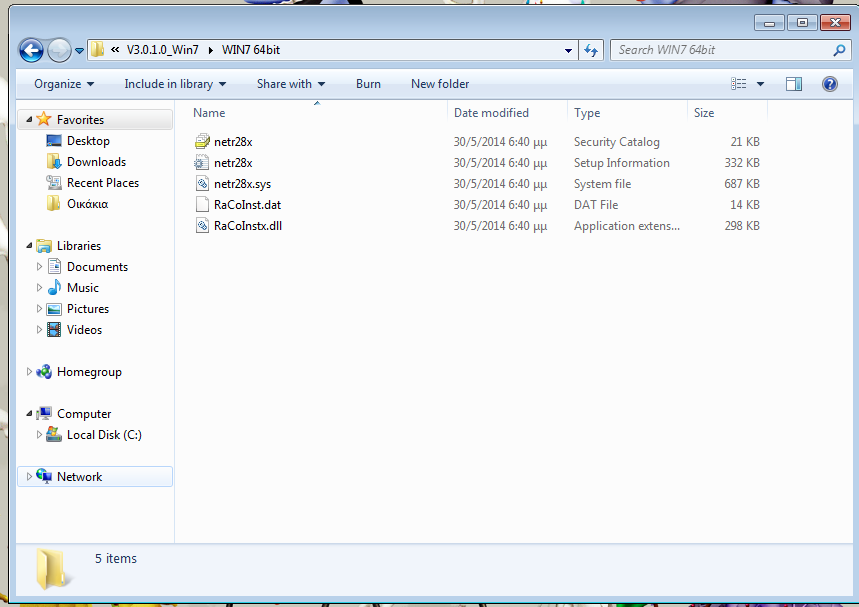Select the RaCoInstx.dll file icon
This screenshot has height=607, width=859.
(x=202, y=226)
